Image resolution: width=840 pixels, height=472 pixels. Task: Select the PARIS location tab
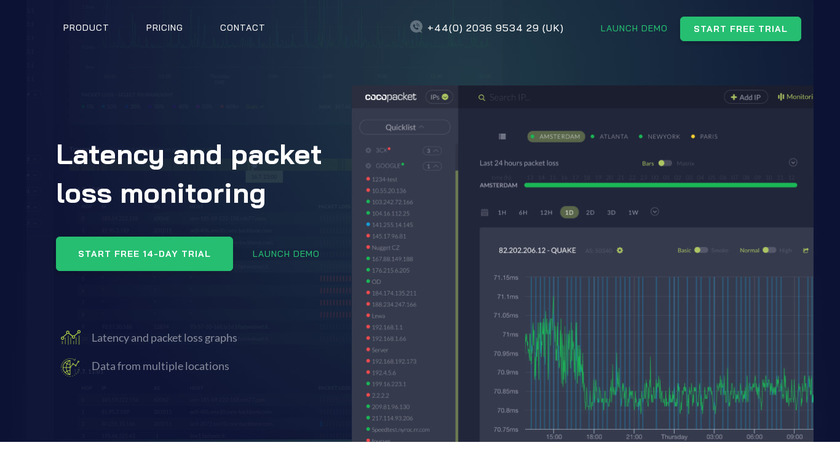click(704, 137)
